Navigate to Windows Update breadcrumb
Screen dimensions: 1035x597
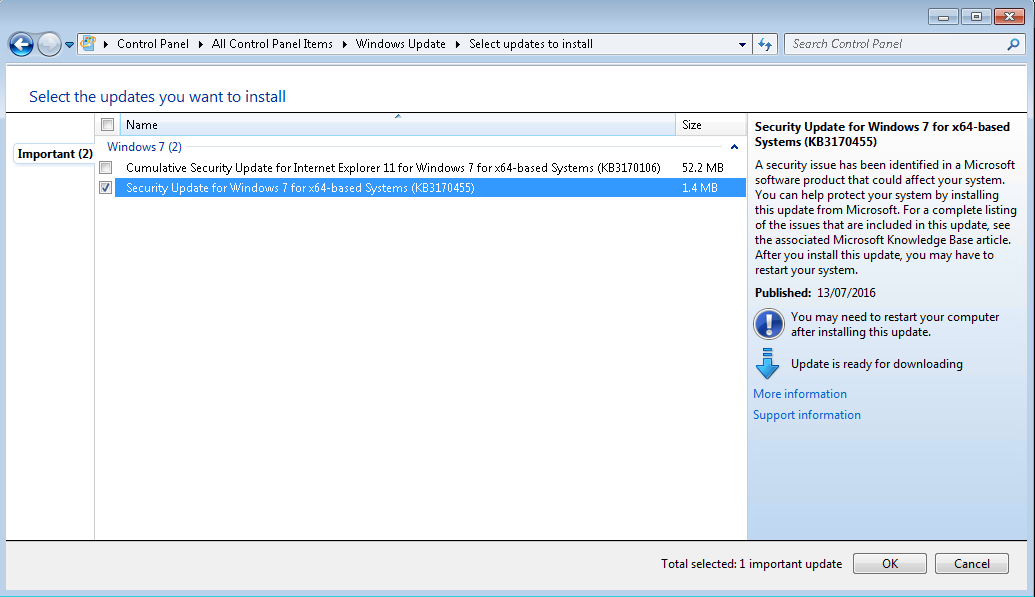pyautogui.click(x=401, y=44)
